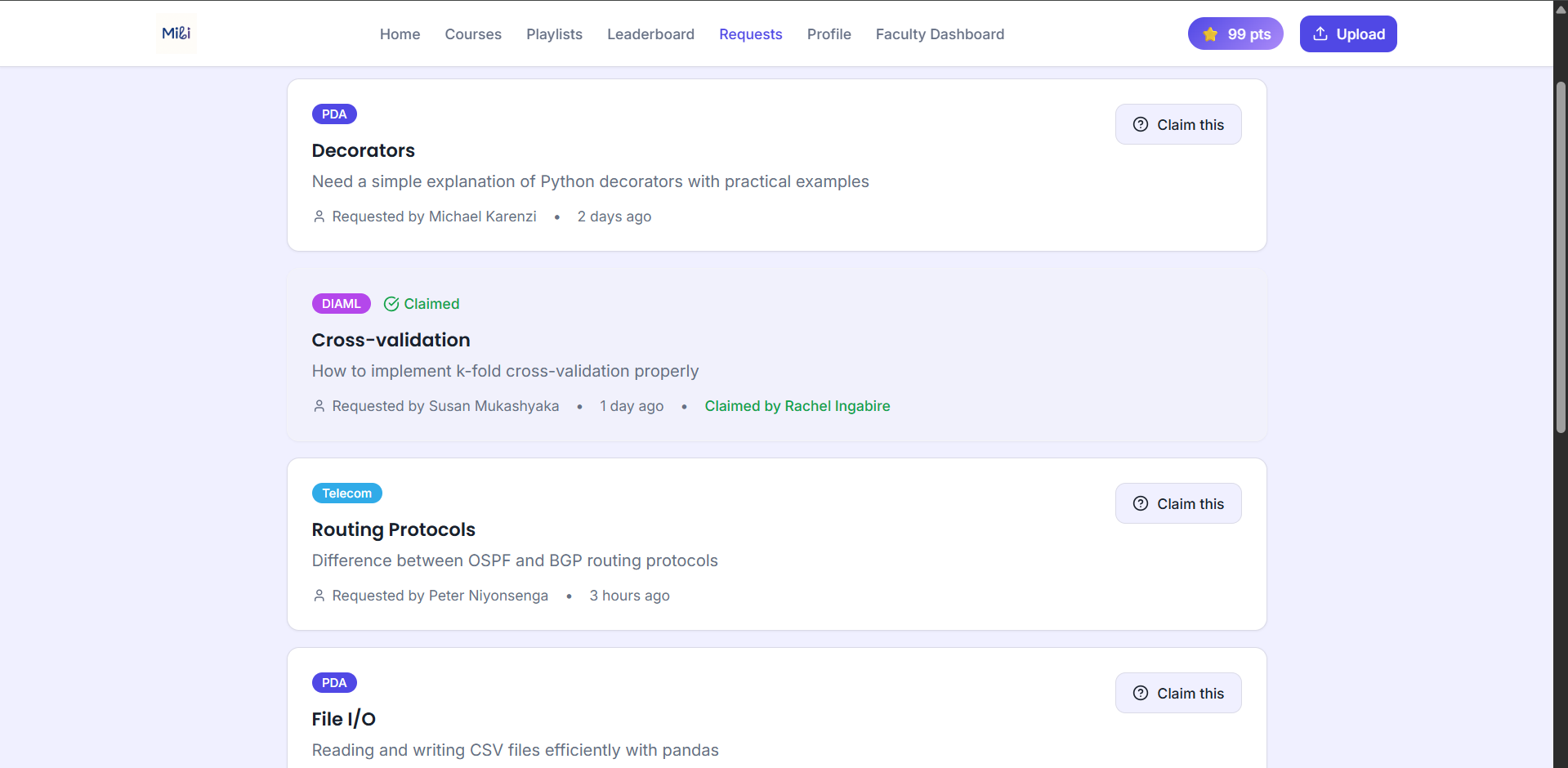Viewport: 1568px width, 768px height.
Task: Go to Courses section
Action: tap(473, 34)
